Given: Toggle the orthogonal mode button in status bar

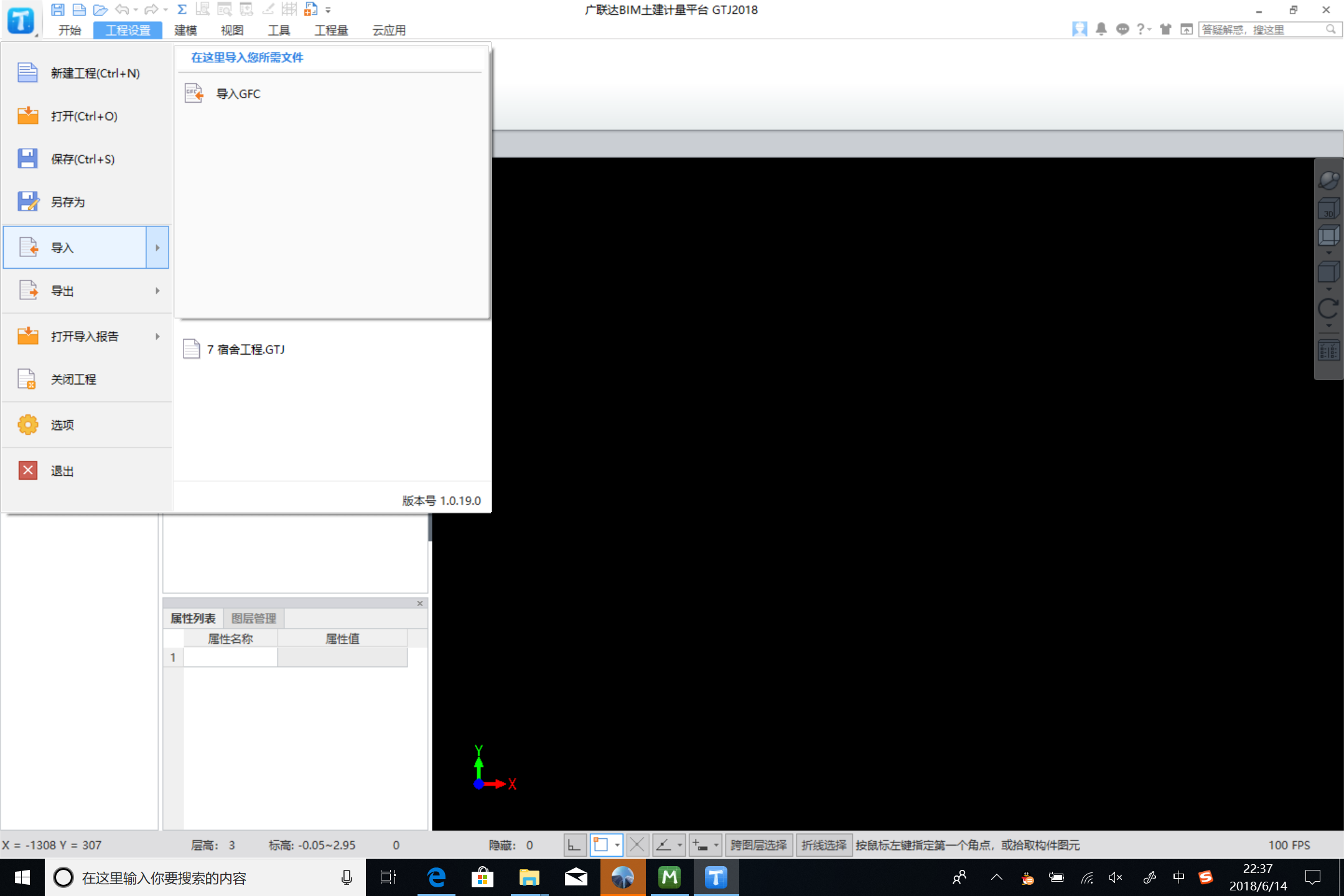Looking at the screenshot, I should coord(574,845).
